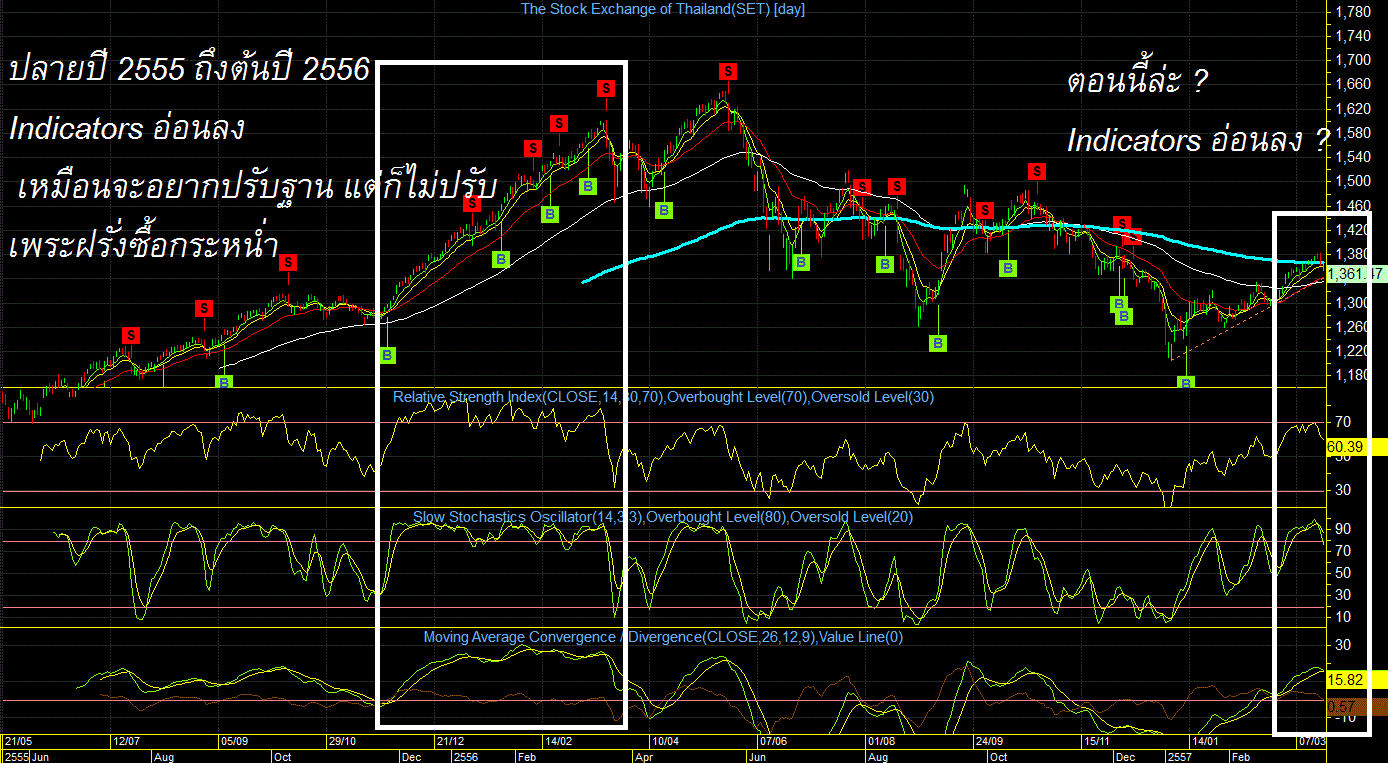
Task: Select the Slow Stochastics Oscillator indicator label
Action: coord(663,517)
